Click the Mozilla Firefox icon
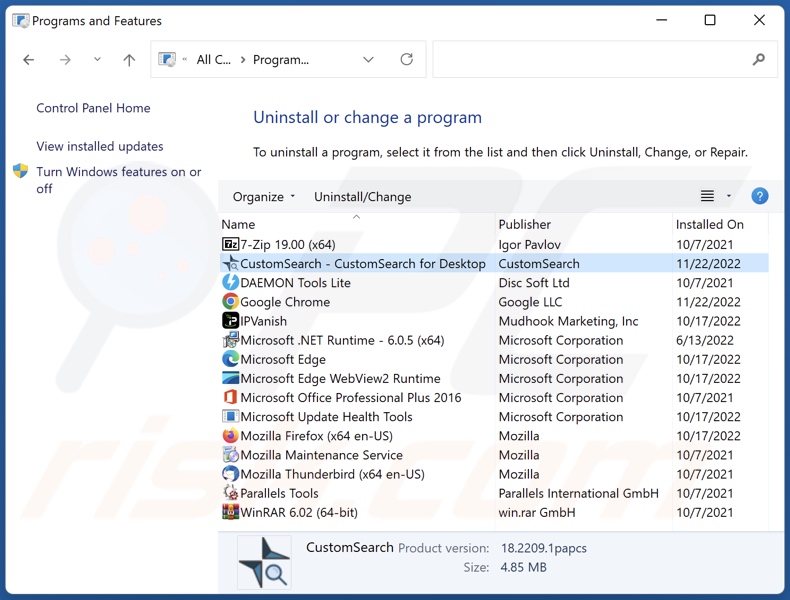This screenshot has height=600, width=790. pyautogui.click(x=230, y=435)
